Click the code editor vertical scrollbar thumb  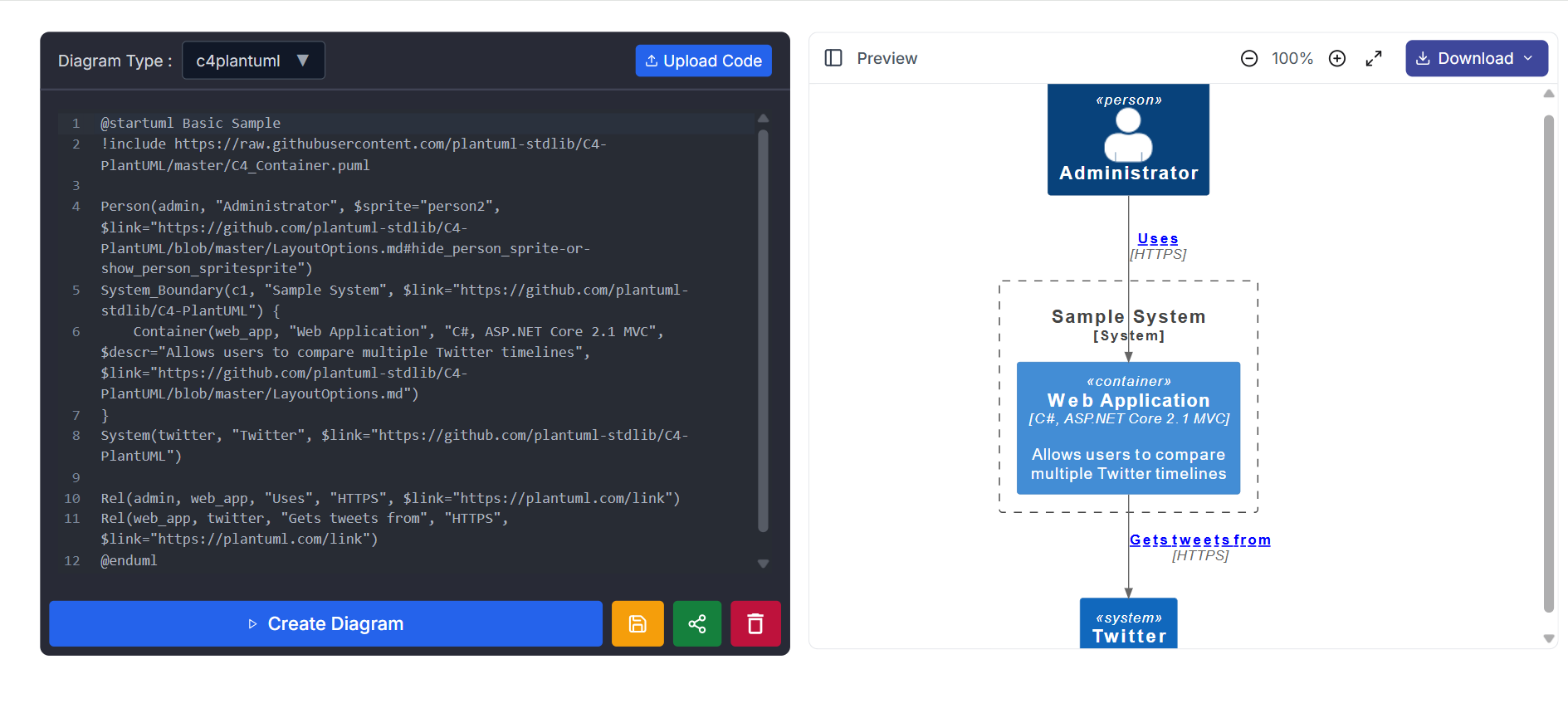coord(763,330)
